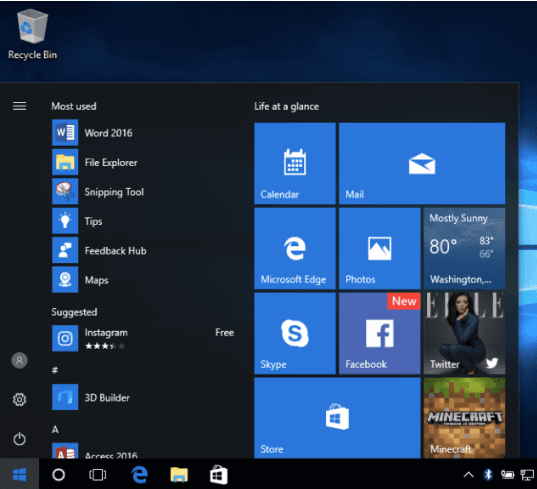
Task: Click the Free label for Instagram
Action: [224, 333]
